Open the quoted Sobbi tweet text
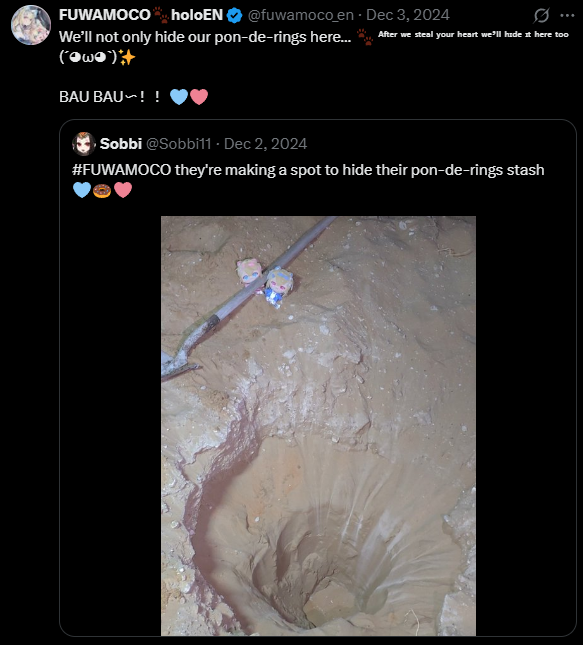This screenshot has height=645, width=583. click(x=308, y=179)
